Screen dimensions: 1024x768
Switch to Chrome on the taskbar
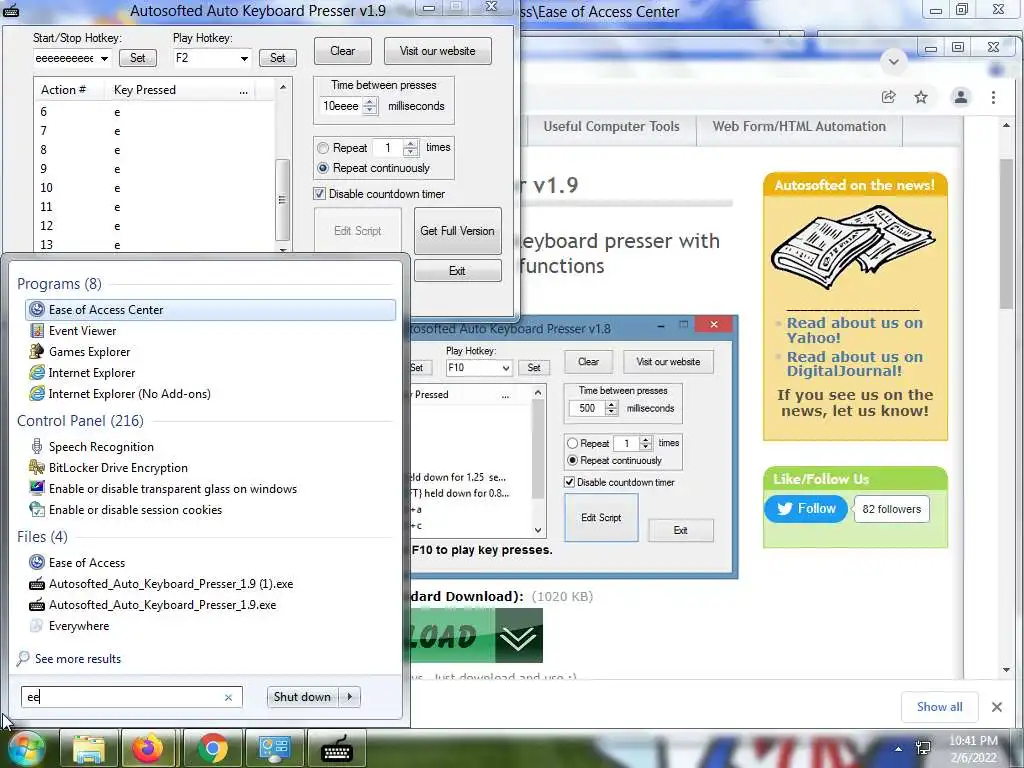[x=212, y=748]
